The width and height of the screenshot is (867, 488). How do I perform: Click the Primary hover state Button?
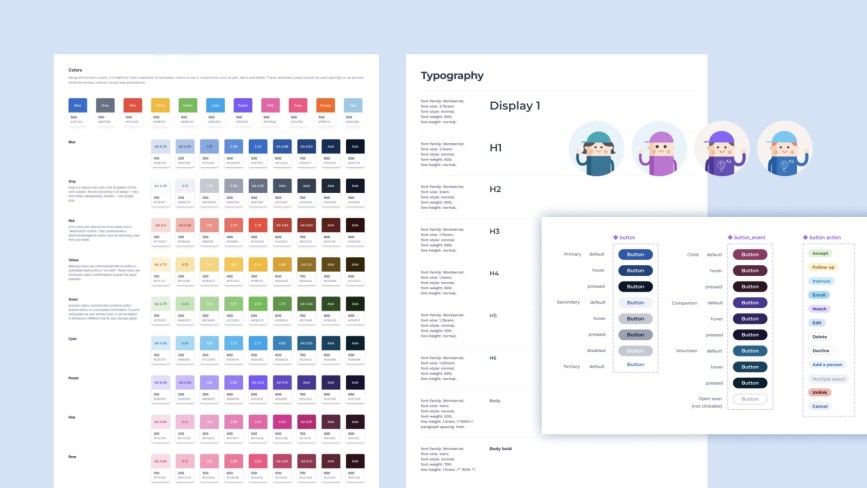(x=635, y=270)
